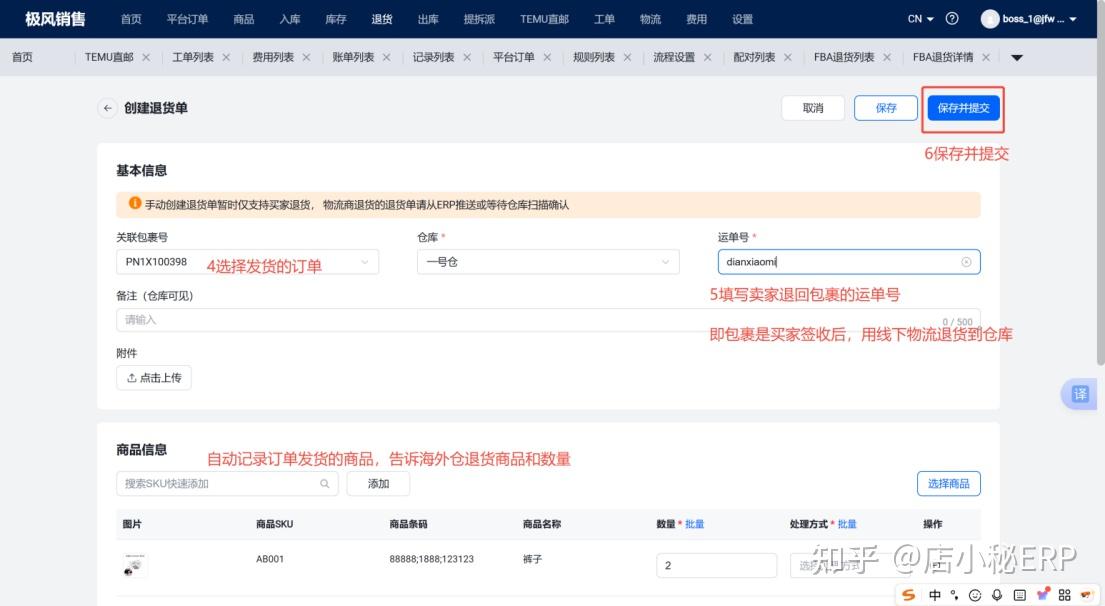1105x606 pixels.
Task: Close the 平台订单 tab
Action: 547,57
